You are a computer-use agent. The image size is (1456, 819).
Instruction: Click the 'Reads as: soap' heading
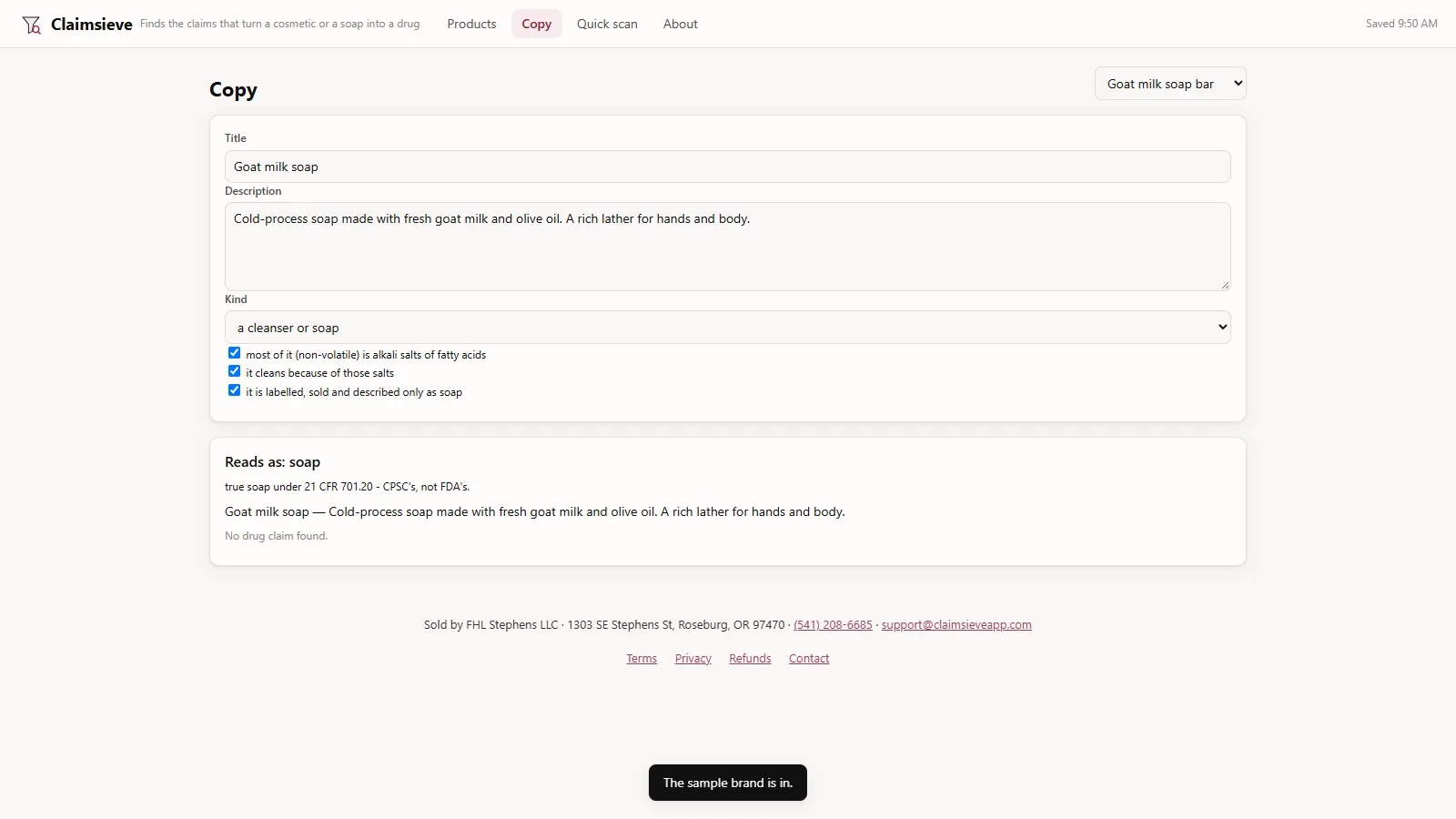[x=273, y=462]
